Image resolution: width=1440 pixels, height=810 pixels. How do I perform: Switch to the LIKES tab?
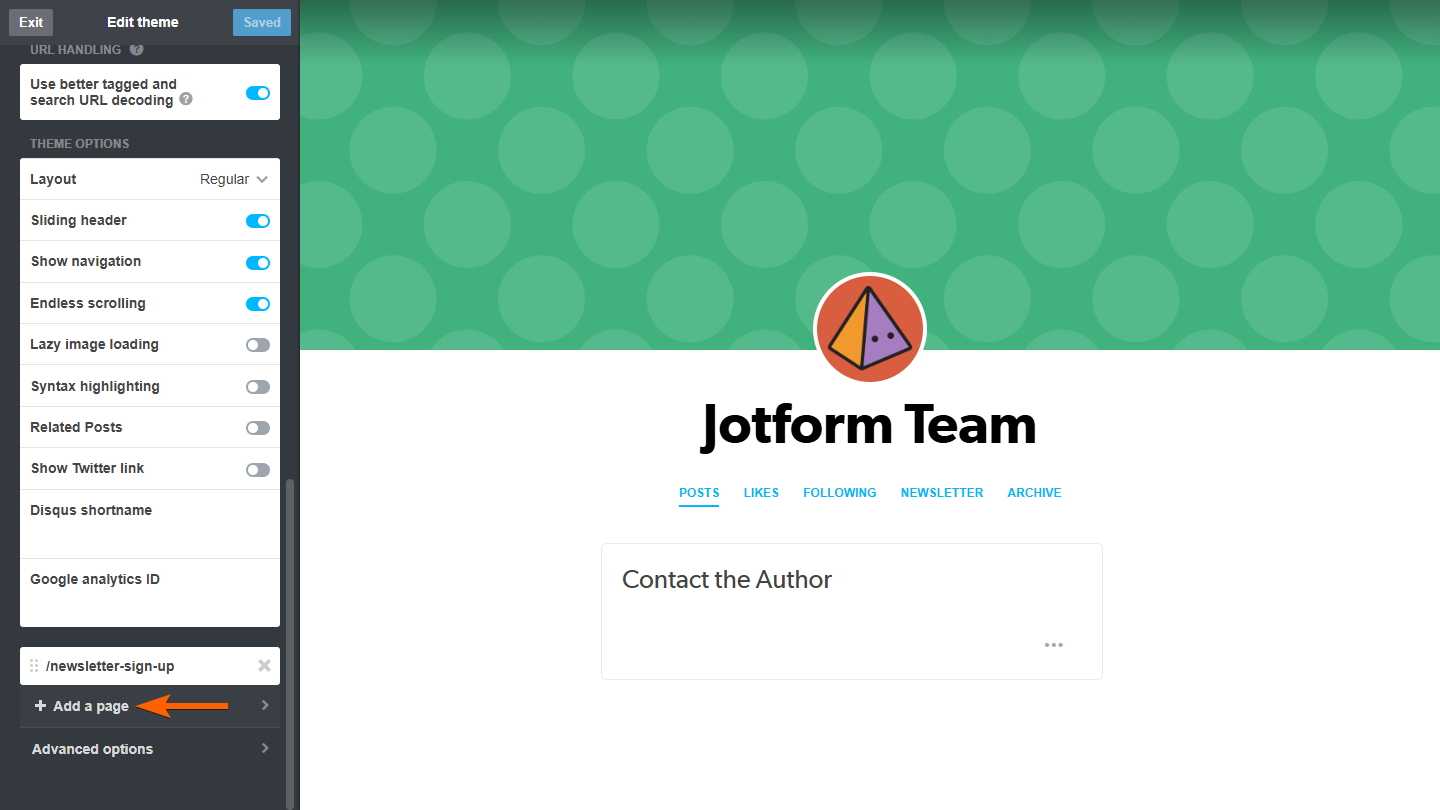point(761,493)
